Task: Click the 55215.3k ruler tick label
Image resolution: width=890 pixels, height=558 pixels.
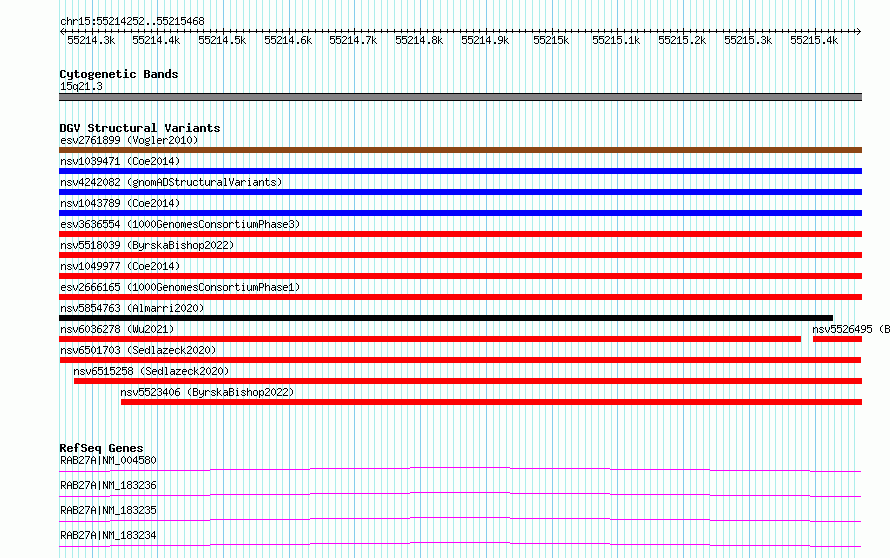Action: (748, 40)
